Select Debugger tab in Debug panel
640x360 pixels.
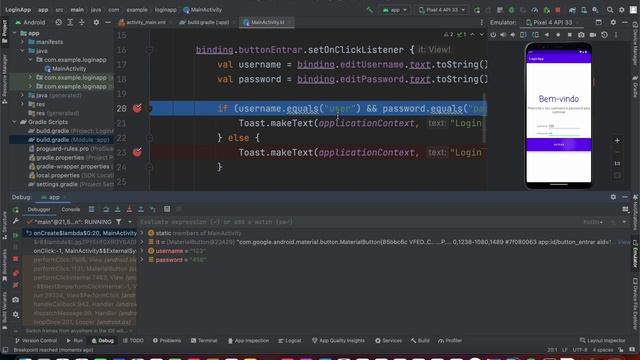(39, 209)
